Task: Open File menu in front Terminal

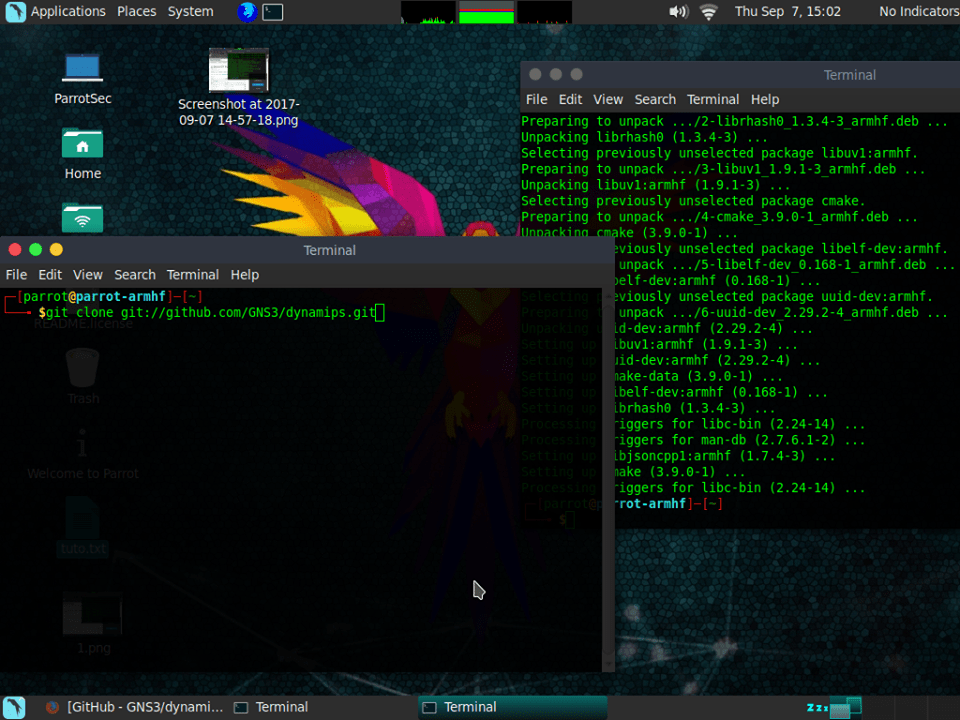Action: tap(17, 275)
